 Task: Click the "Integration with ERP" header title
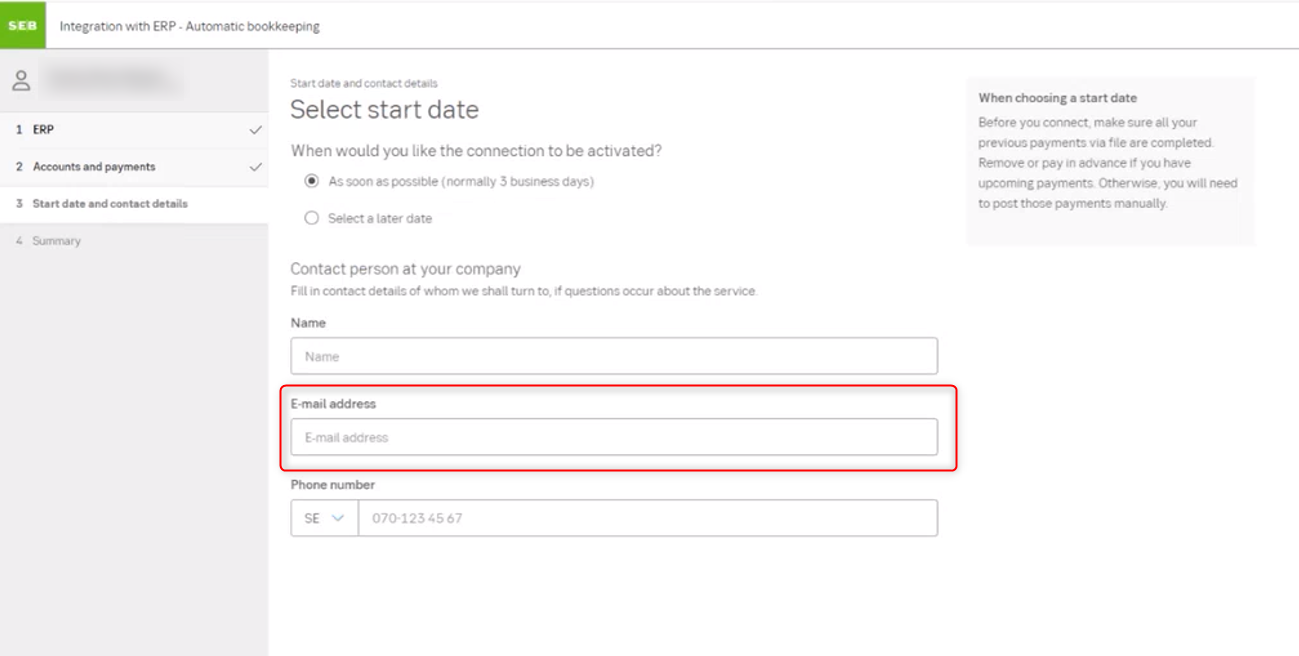click(190, 26)
